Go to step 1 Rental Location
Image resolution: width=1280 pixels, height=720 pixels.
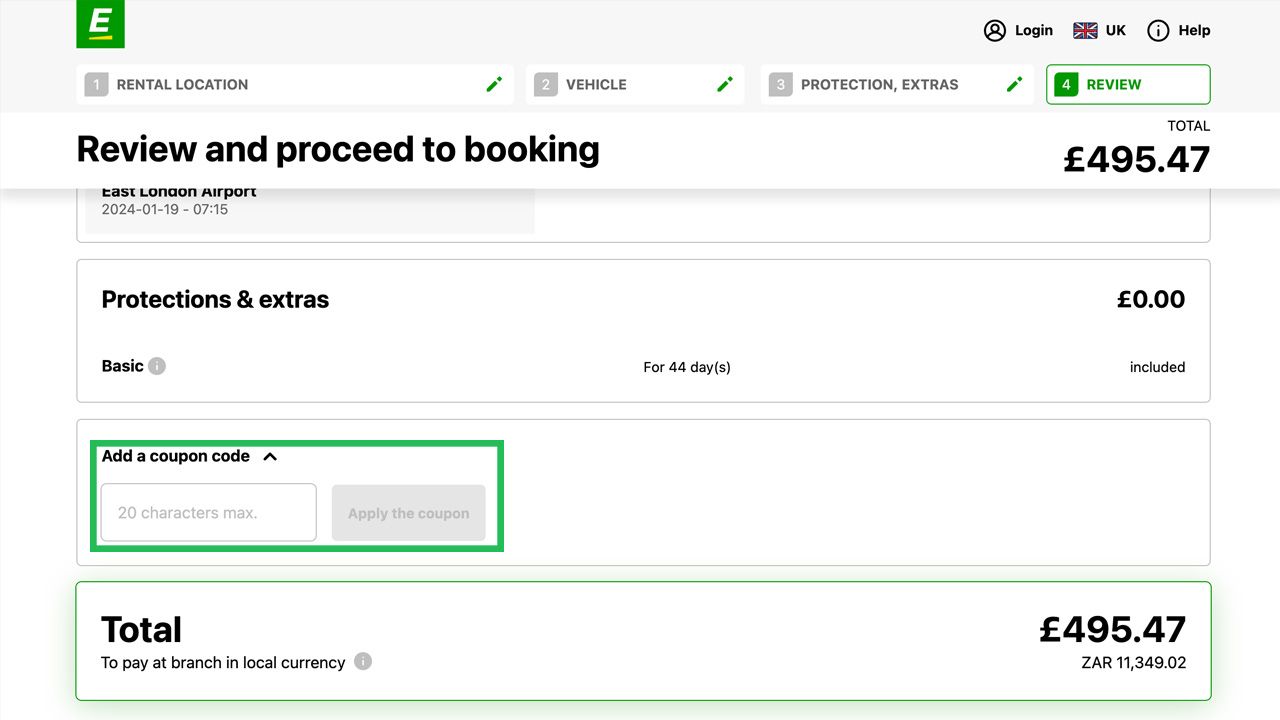coord(182,85)
